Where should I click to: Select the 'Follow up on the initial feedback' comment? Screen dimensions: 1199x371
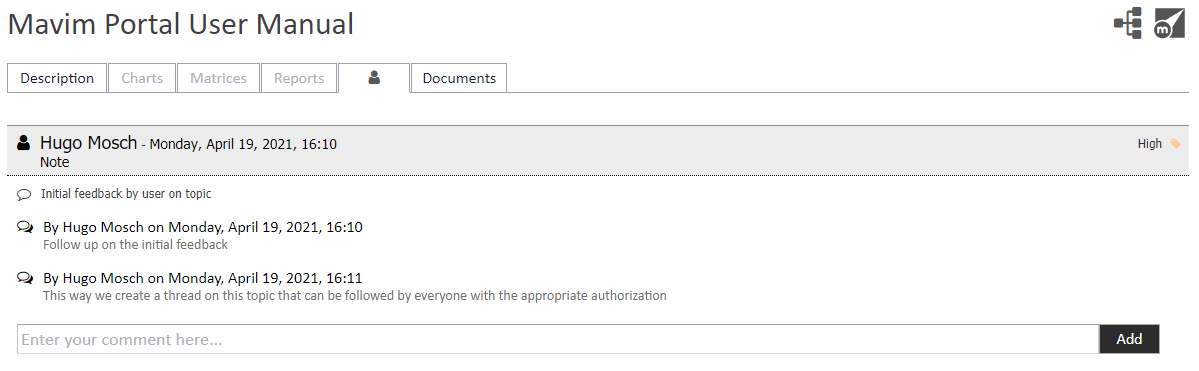135,246
